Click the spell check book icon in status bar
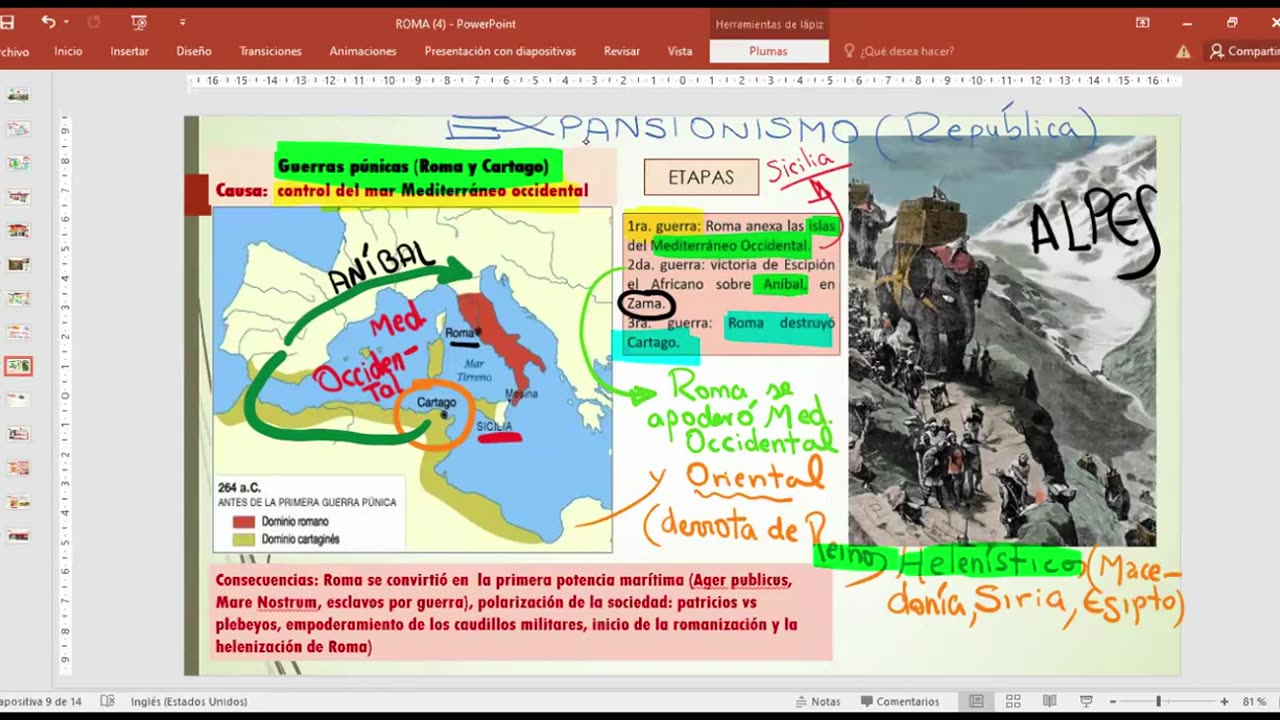 click(x=108, y=702)
